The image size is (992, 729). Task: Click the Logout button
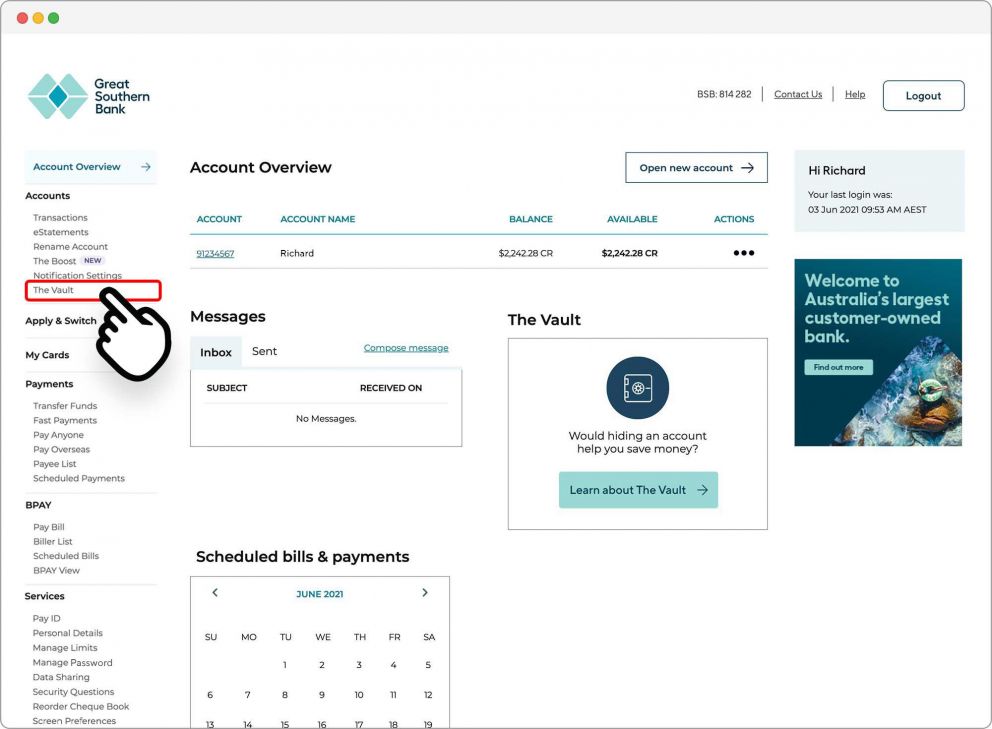click(x=923, y=96)
